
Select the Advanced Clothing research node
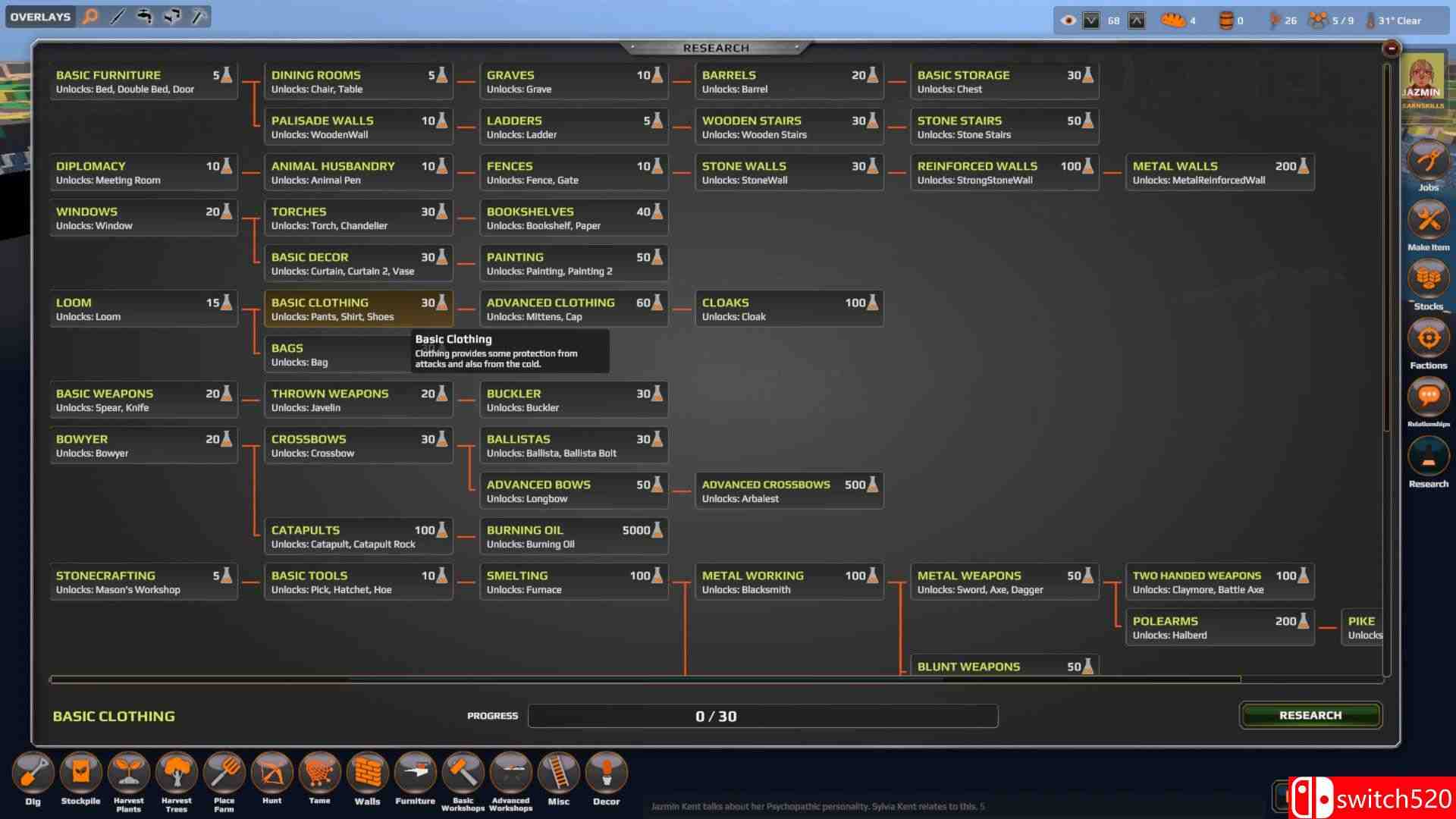[x=573, y=309]
